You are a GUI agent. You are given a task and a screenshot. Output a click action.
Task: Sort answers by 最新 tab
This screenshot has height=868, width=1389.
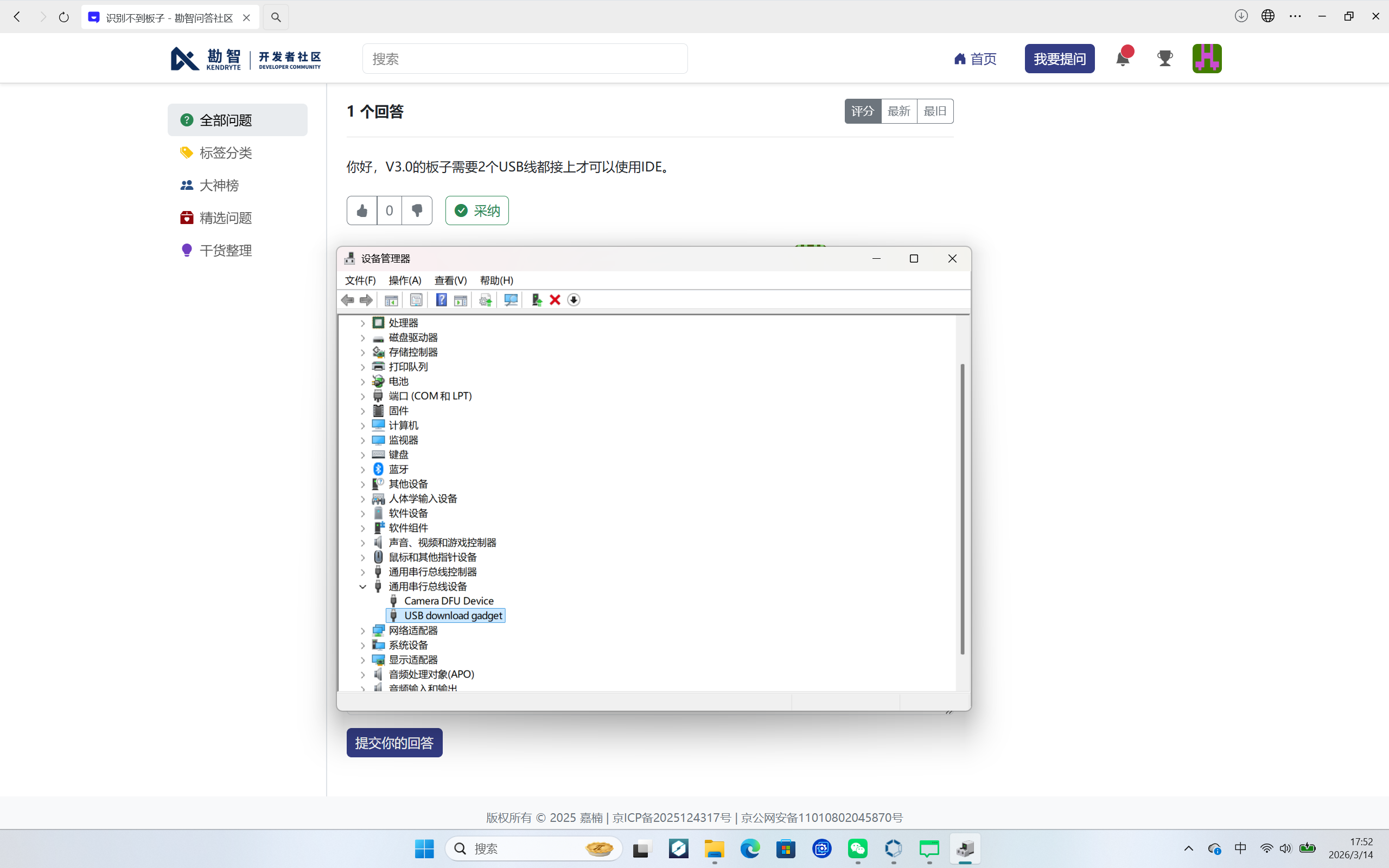coord(899,111)
